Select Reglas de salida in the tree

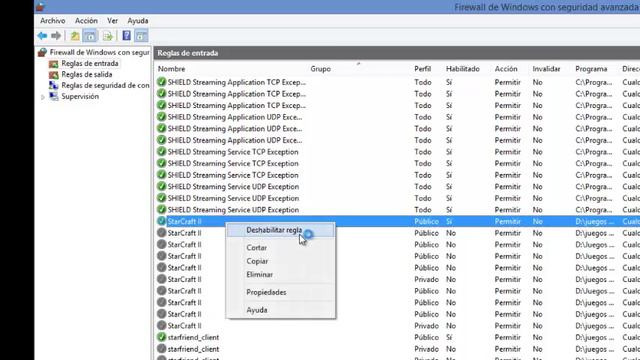(x=87, y=74)
